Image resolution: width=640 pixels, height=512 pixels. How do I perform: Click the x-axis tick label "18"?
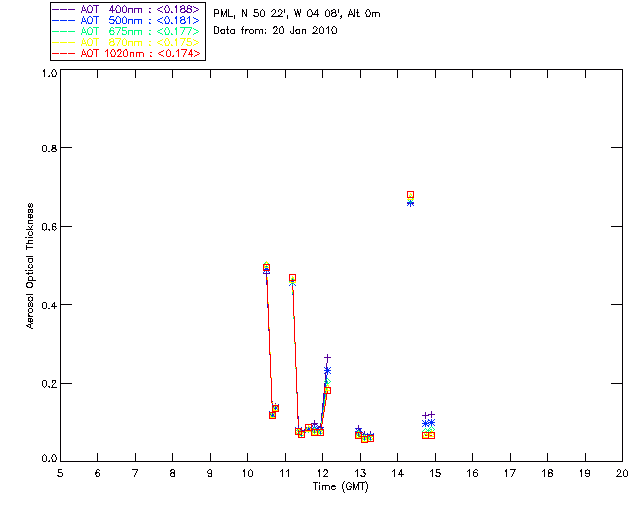tap(548, 473)
